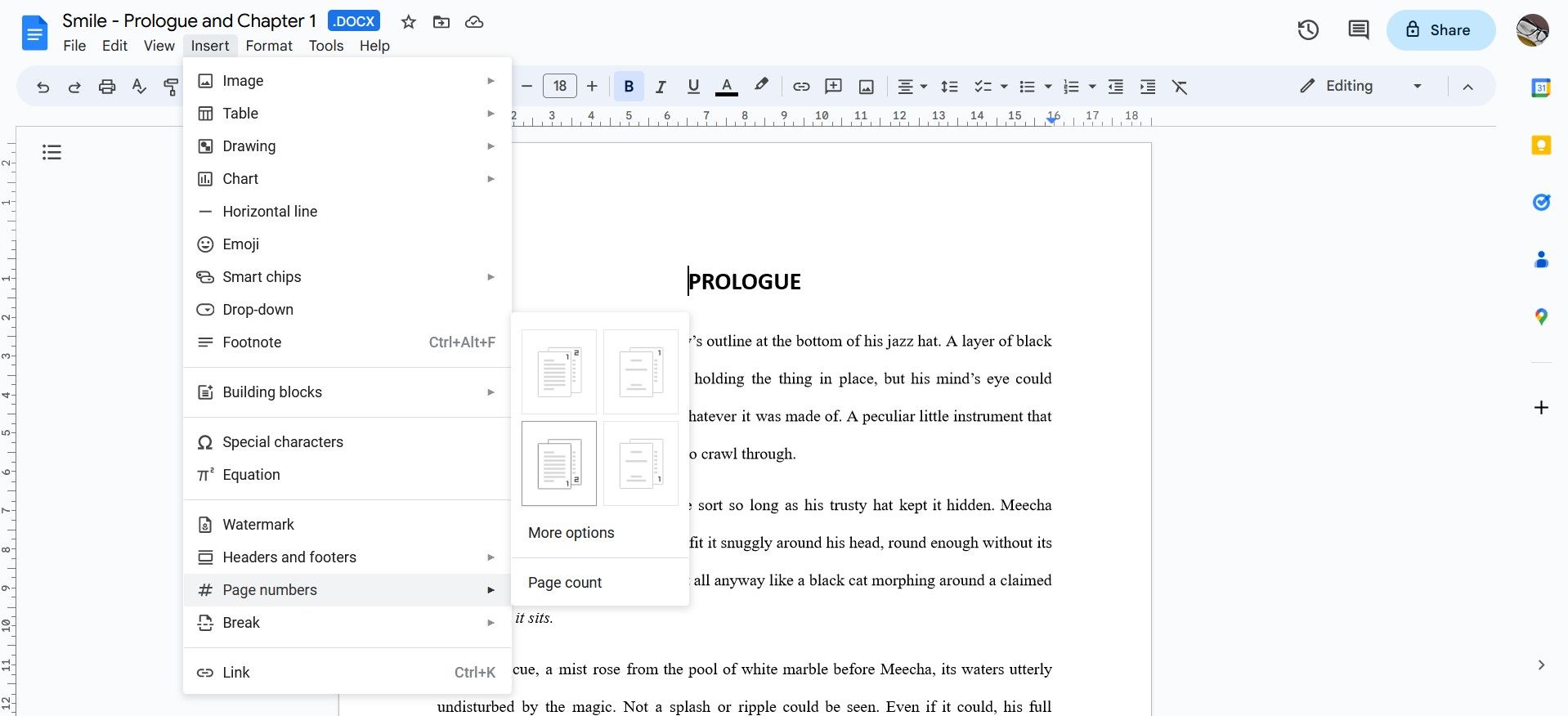Open Google Keep in side panel
This screenshot has width=1568, height=716.
pyautogui.click(x=1541, y=145)
